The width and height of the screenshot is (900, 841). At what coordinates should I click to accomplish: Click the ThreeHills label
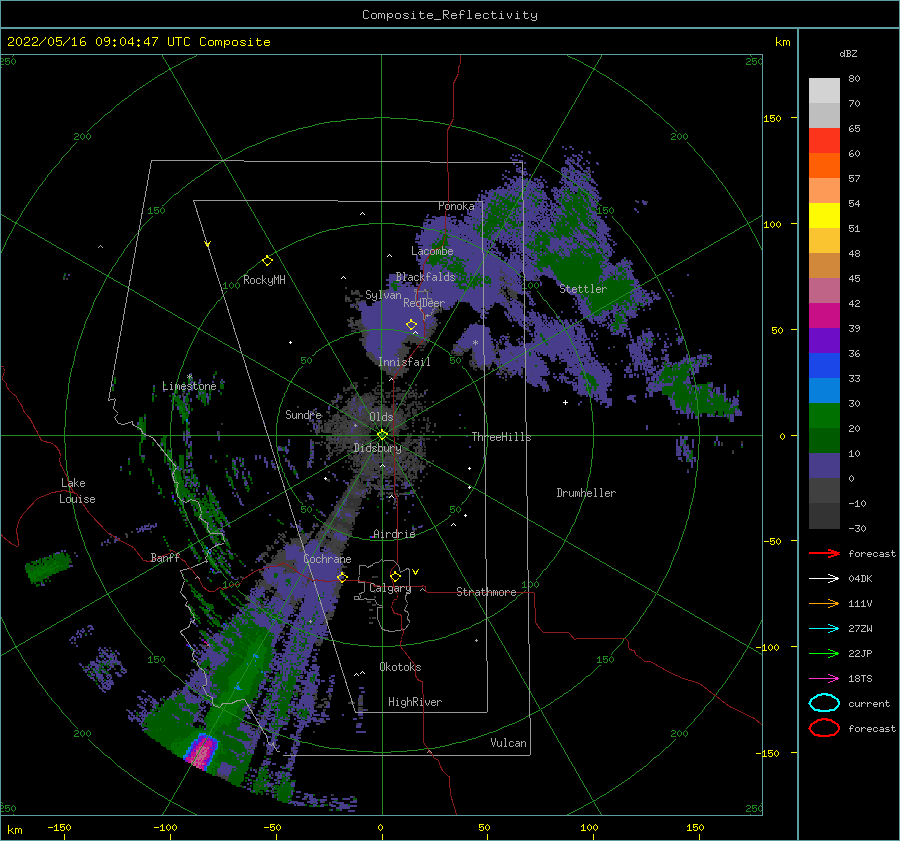(502, 437)
